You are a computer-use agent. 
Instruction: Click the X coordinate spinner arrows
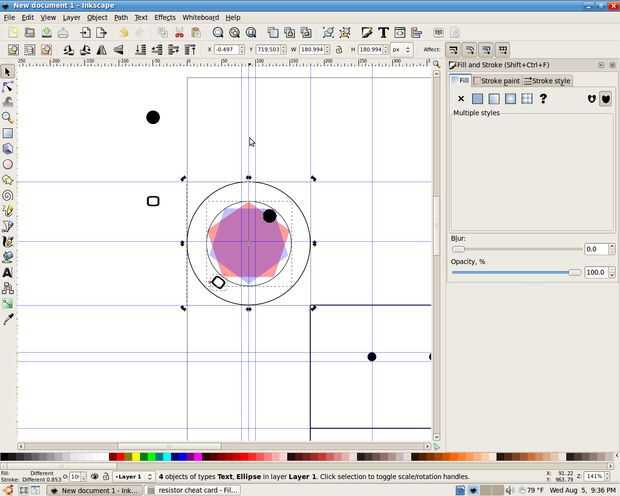pos(242,50)
